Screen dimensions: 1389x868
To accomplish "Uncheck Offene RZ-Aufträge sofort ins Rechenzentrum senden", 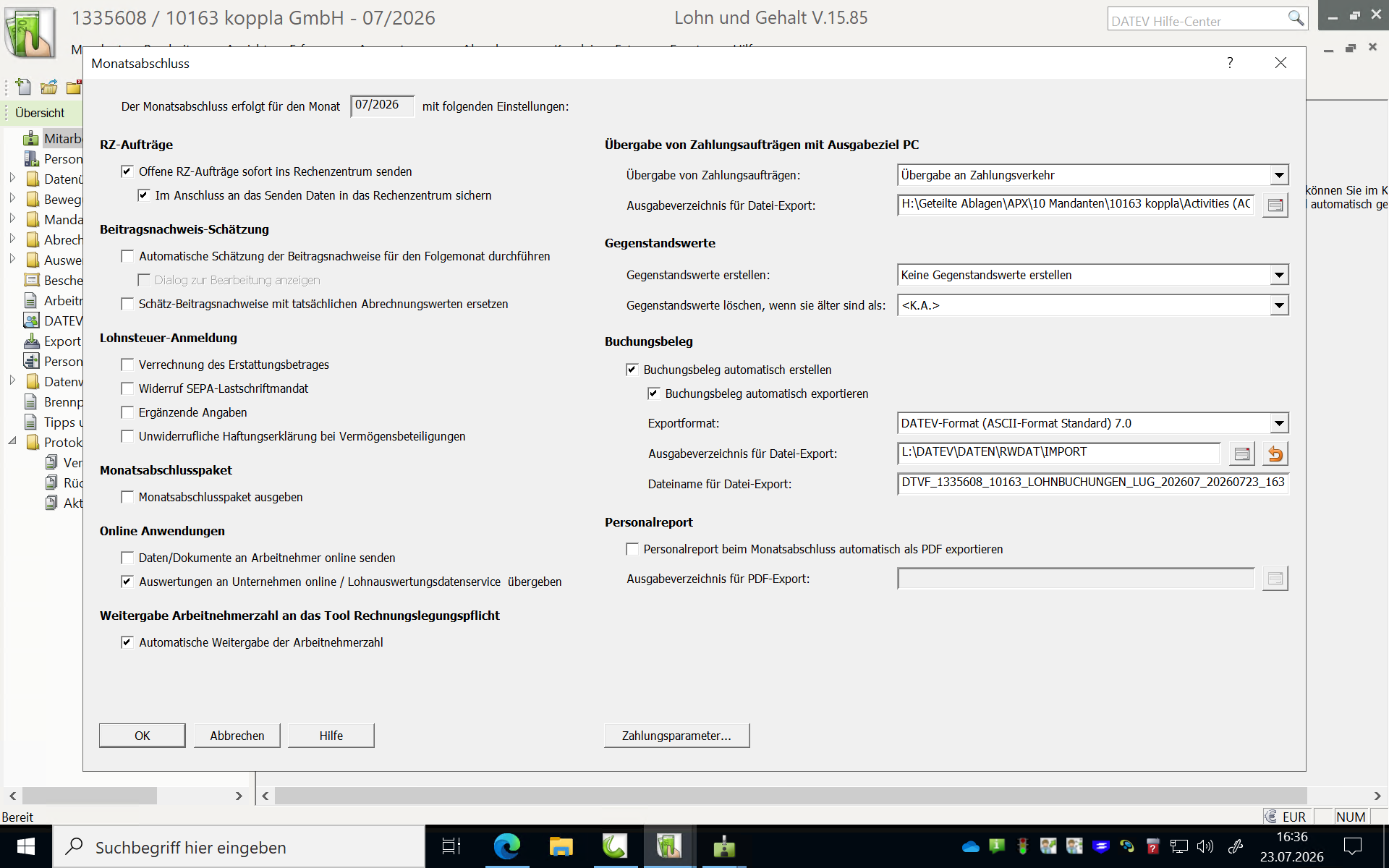I will [x=127, y=171].
